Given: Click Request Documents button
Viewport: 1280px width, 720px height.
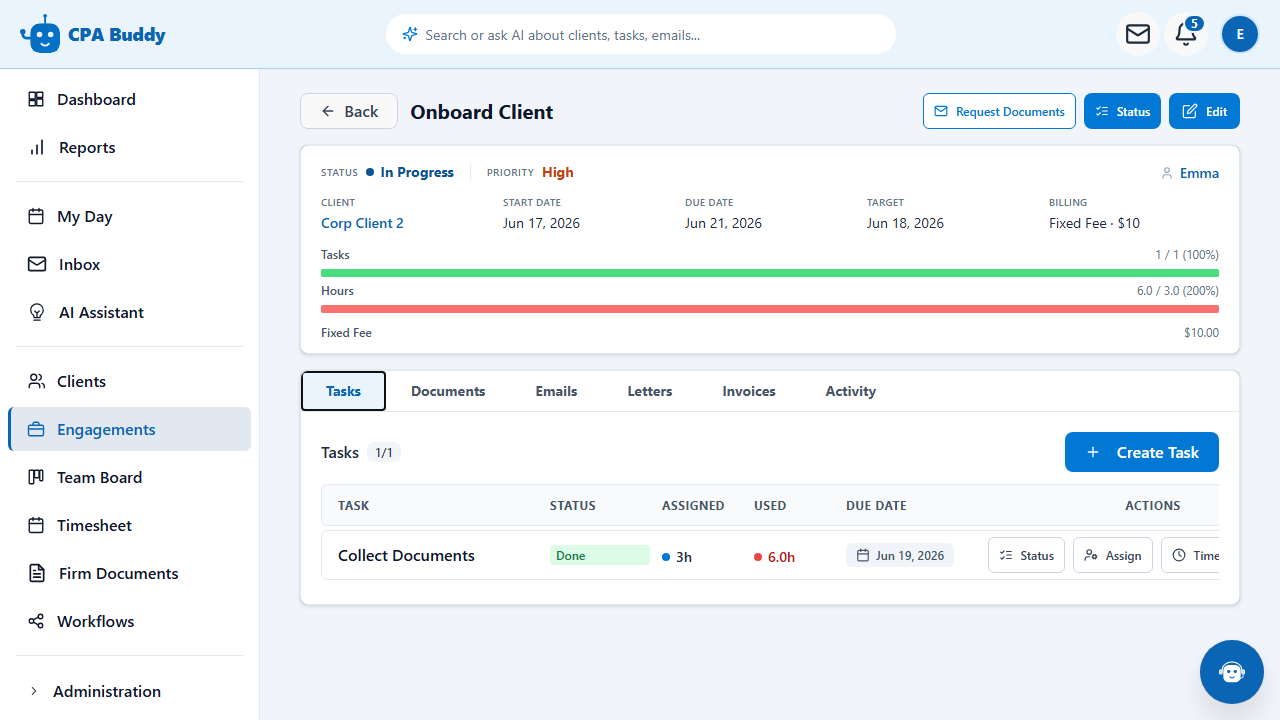Looking at the screenshot, I should [x=999, y=111].
